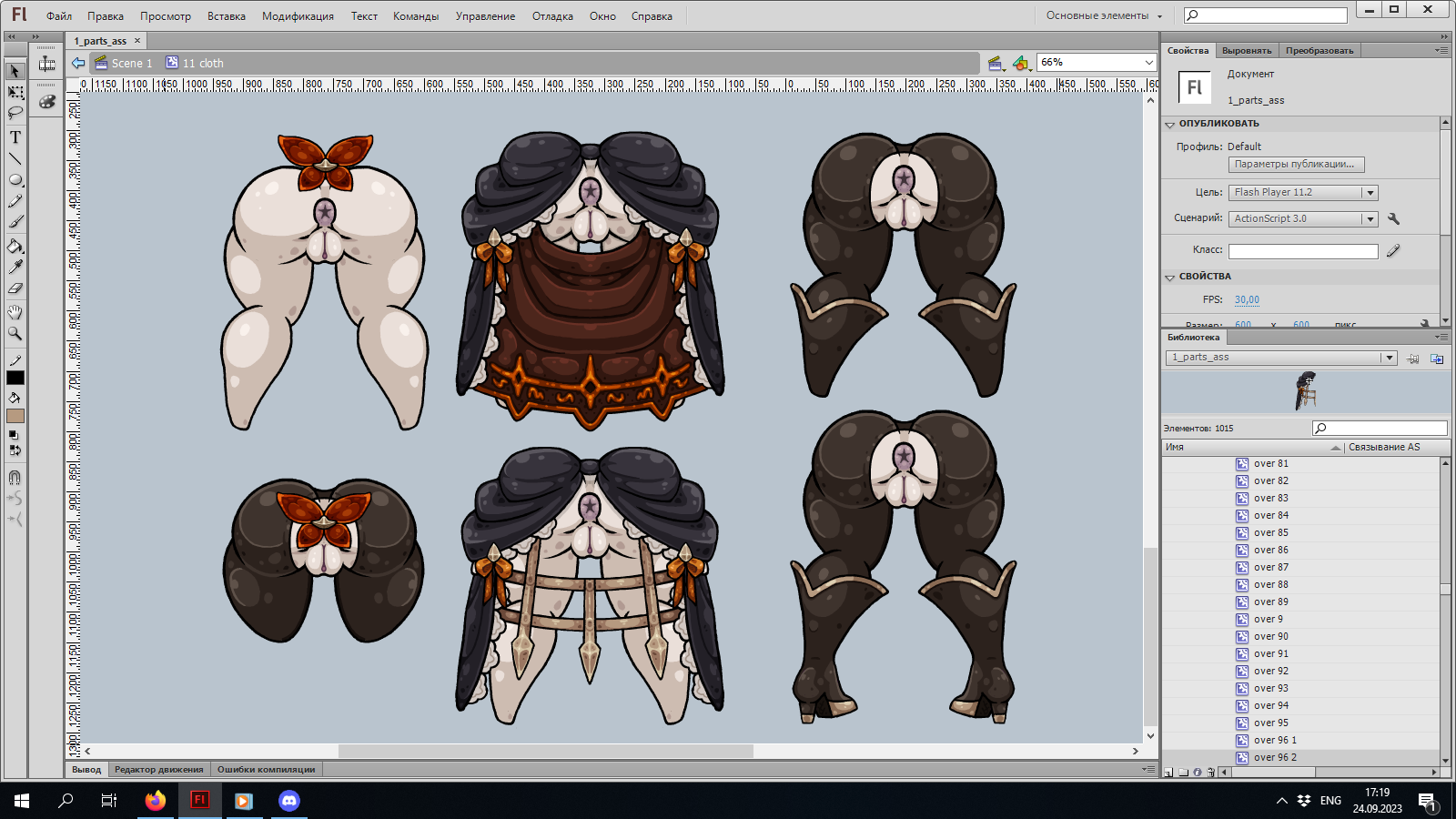Close the 1_parts_ass document tab

pos(137,41)
